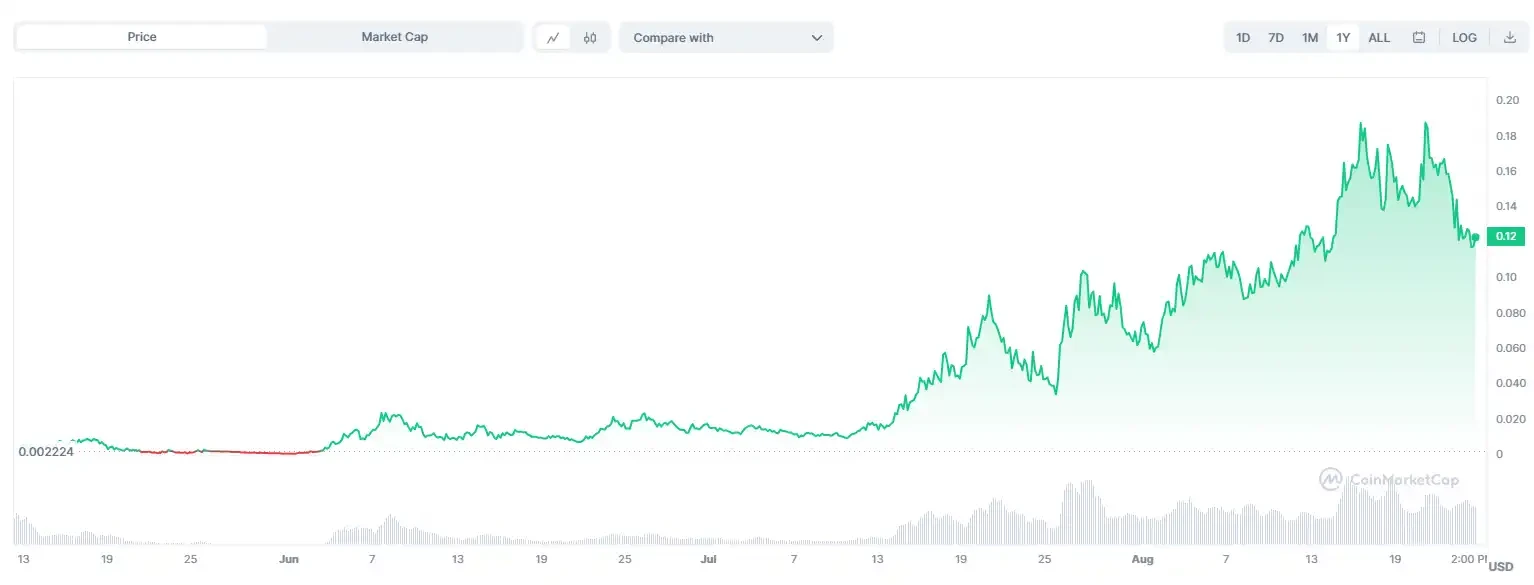1534x585 pixels.
Task: Switch to the Market Cap tab
Action: click(394, 37)
